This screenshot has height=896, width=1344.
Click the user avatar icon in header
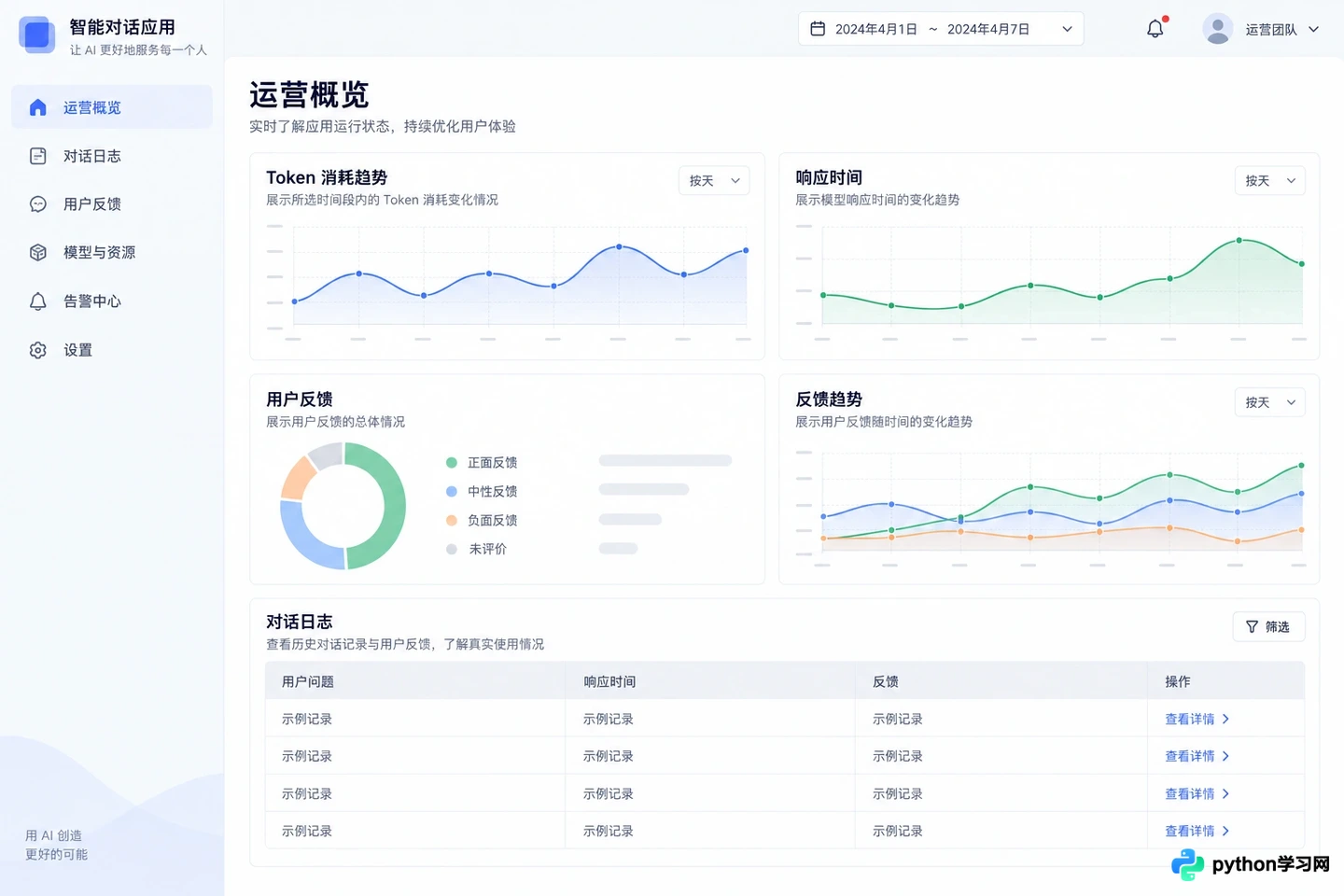[1217, 29]
